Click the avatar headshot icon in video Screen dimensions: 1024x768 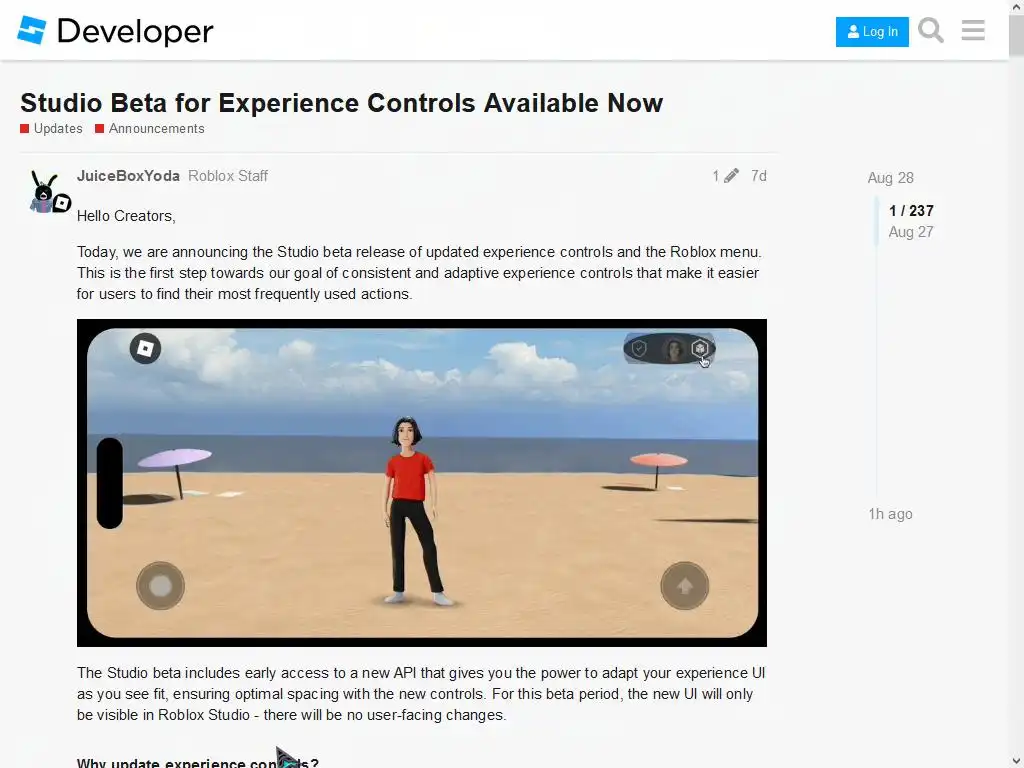(x=672, y=349)
